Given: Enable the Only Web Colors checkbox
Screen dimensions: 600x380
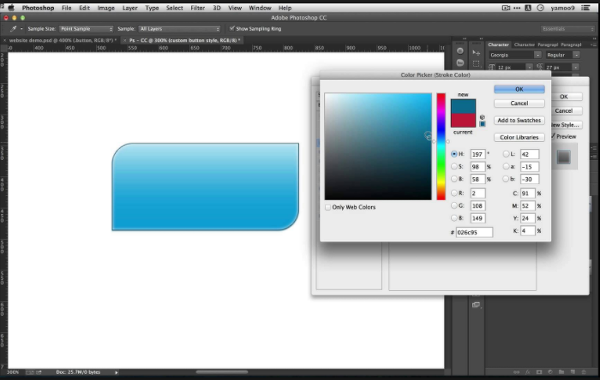Looking at the screenshot, I should point(328,207).
